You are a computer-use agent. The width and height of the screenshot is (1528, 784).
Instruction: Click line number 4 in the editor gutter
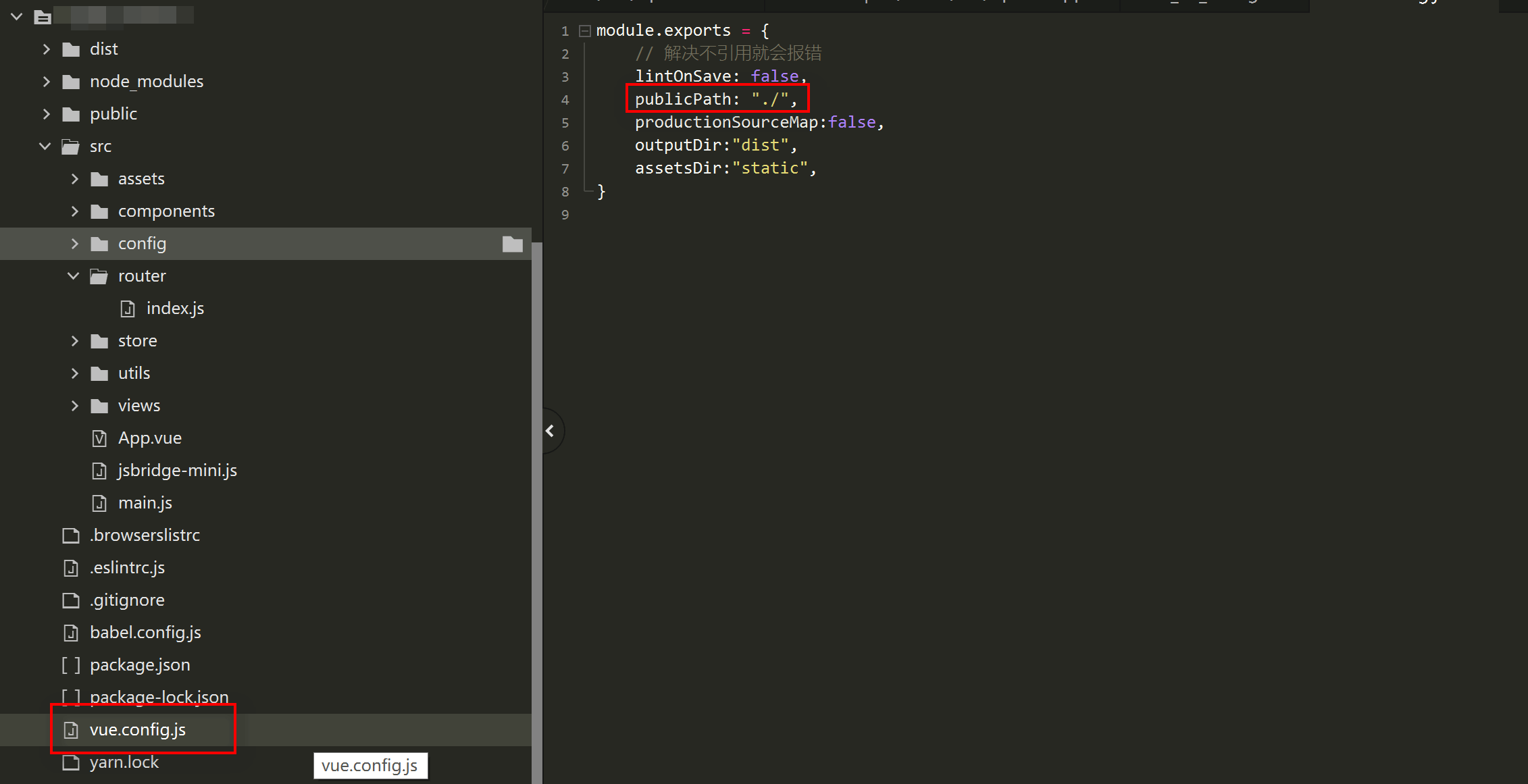pyautogui.click(x=565, y=99)
